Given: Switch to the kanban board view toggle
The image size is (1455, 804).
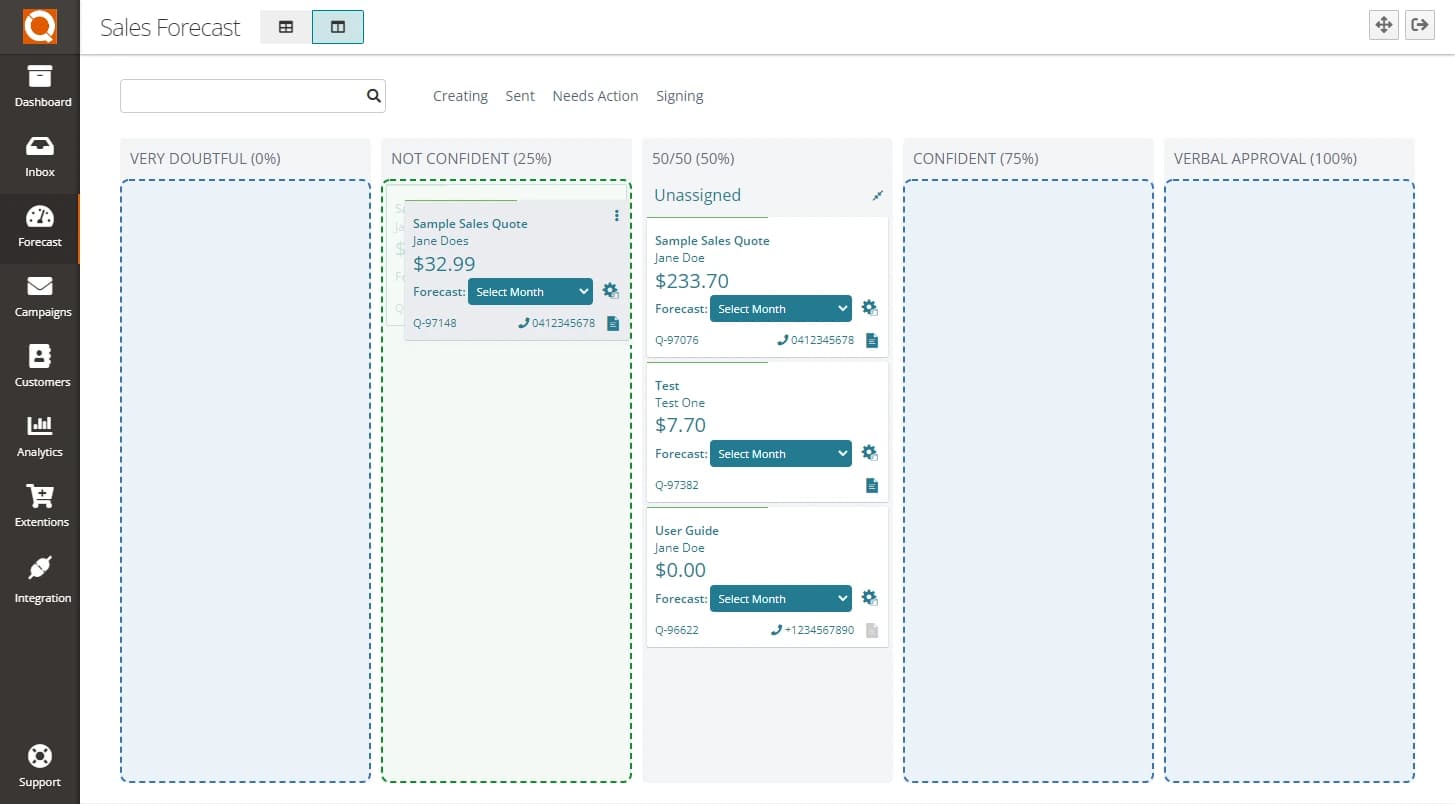Looking at the screenshot, I should click(x=337, y=27).
